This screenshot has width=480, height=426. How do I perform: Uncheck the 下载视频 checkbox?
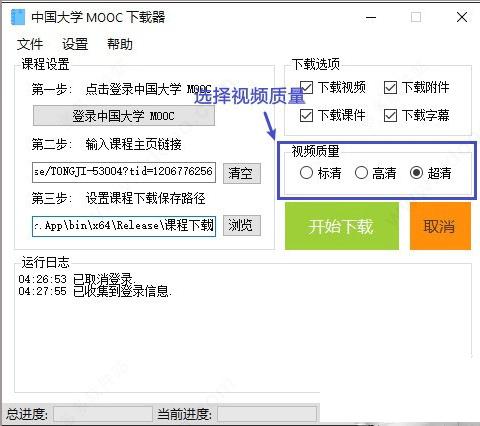pyautogui.click(x=306, y=88)
